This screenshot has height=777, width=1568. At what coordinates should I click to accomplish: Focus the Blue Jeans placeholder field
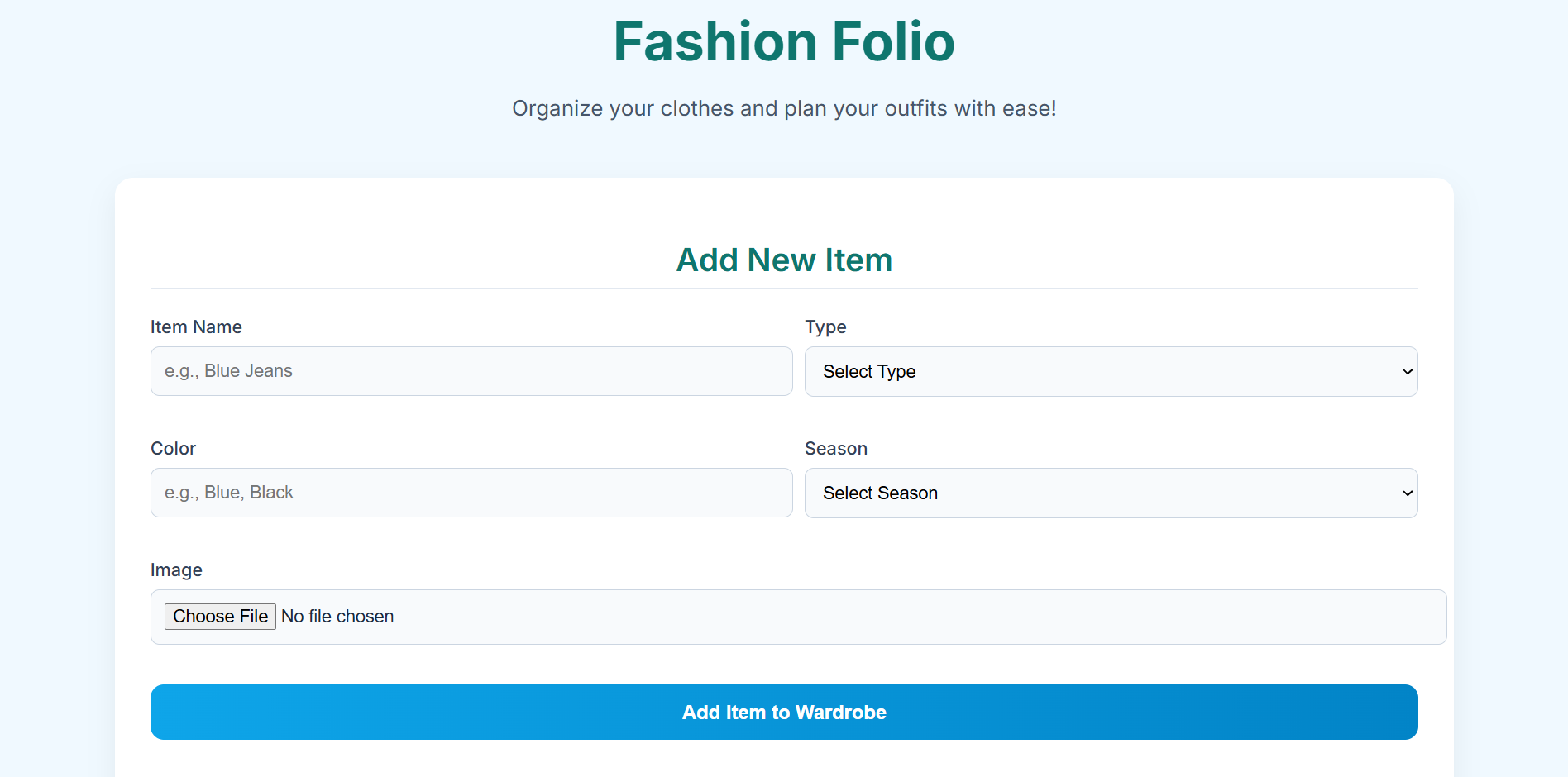tap(471, 371)
